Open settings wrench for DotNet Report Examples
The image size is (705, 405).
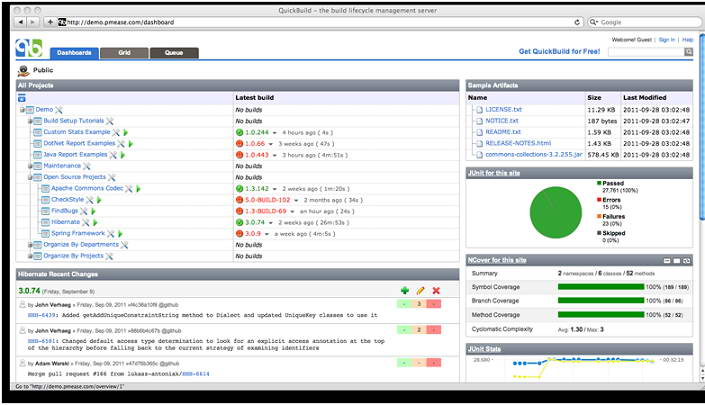tap(121, 143)
